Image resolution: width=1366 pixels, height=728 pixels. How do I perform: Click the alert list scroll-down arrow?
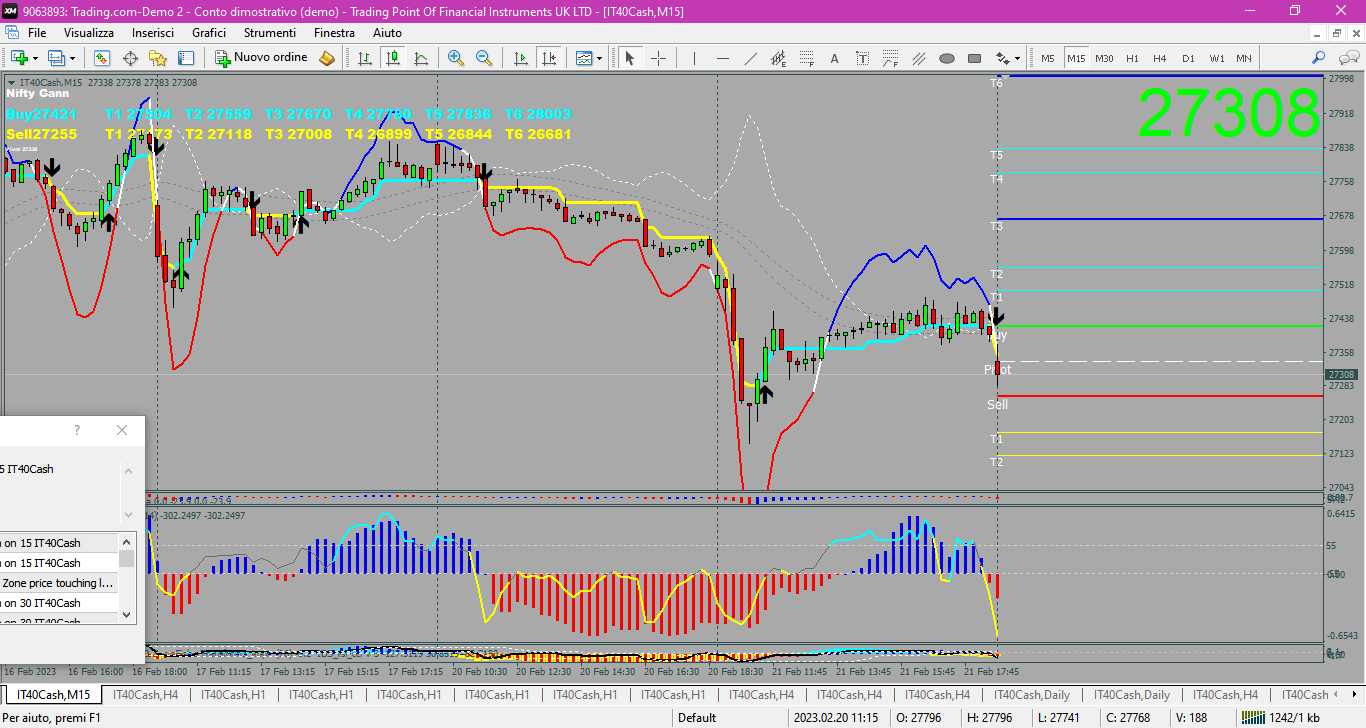click(x=127, y=614)
